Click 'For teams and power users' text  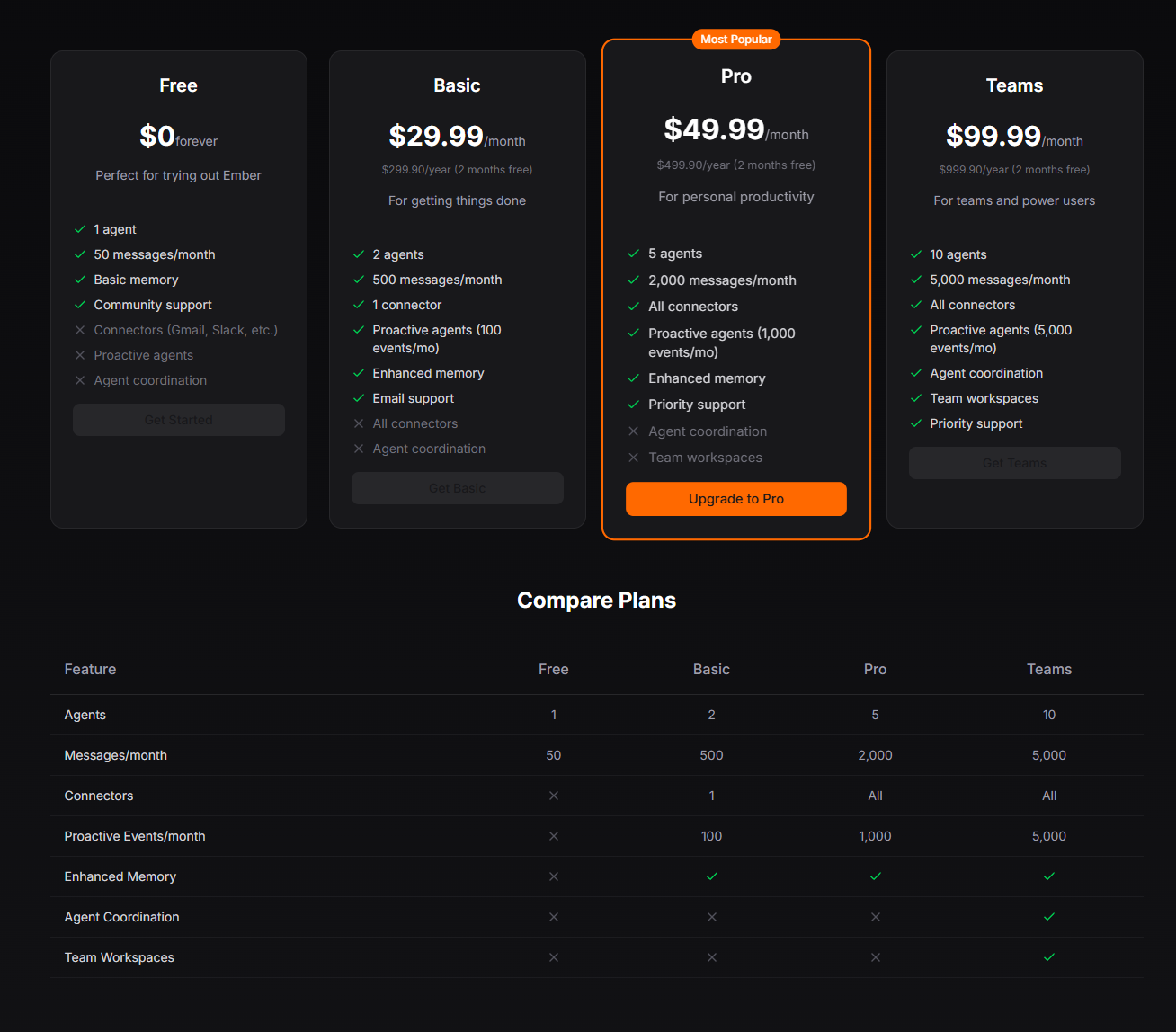click(1014, 200)
